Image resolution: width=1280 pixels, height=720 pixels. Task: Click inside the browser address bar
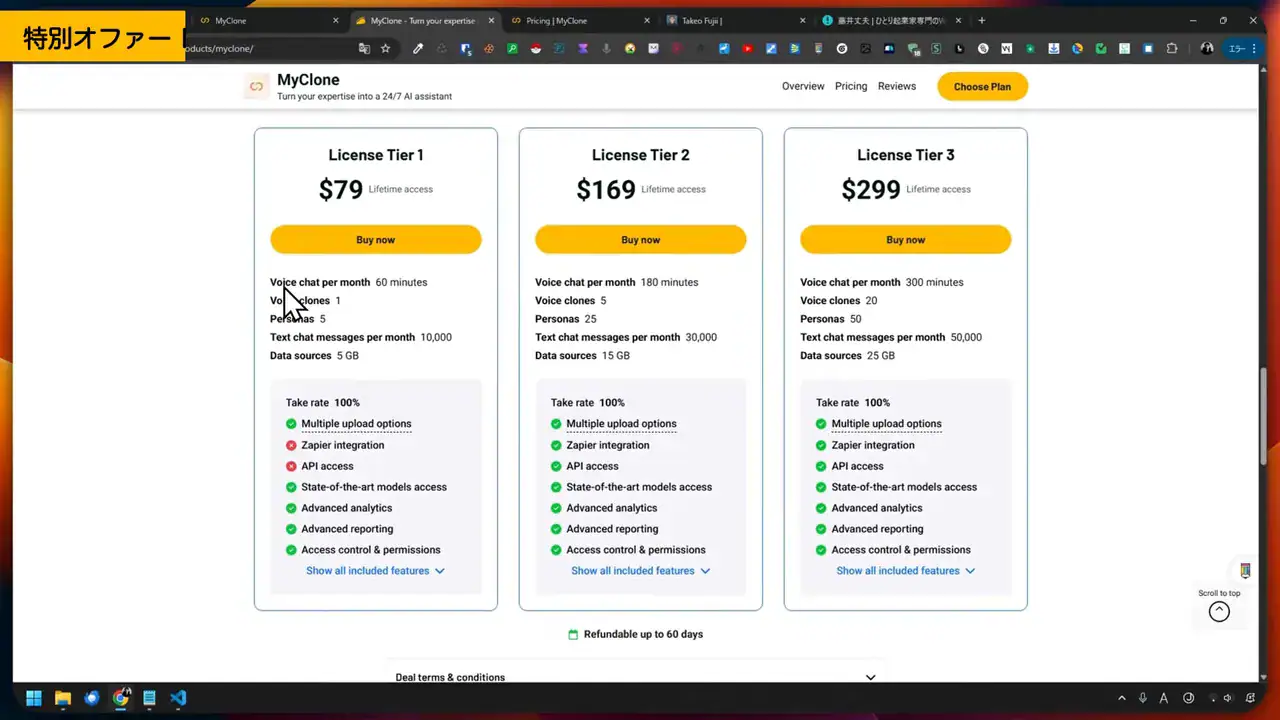[x=250, y=47]
